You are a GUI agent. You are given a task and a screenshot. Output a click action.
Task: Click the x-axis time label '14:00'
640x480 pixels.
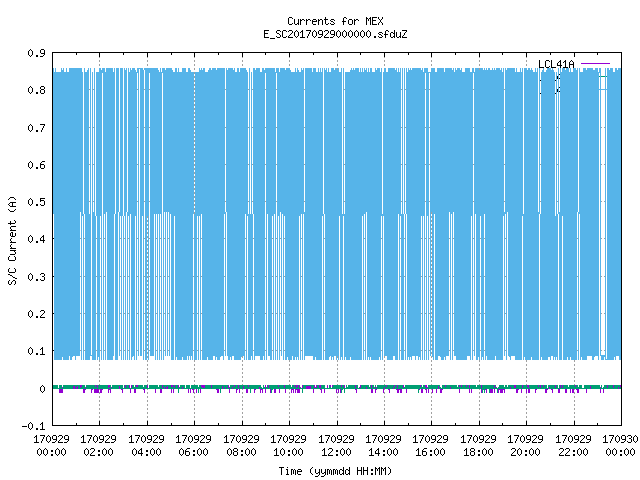tap(383, 452)
